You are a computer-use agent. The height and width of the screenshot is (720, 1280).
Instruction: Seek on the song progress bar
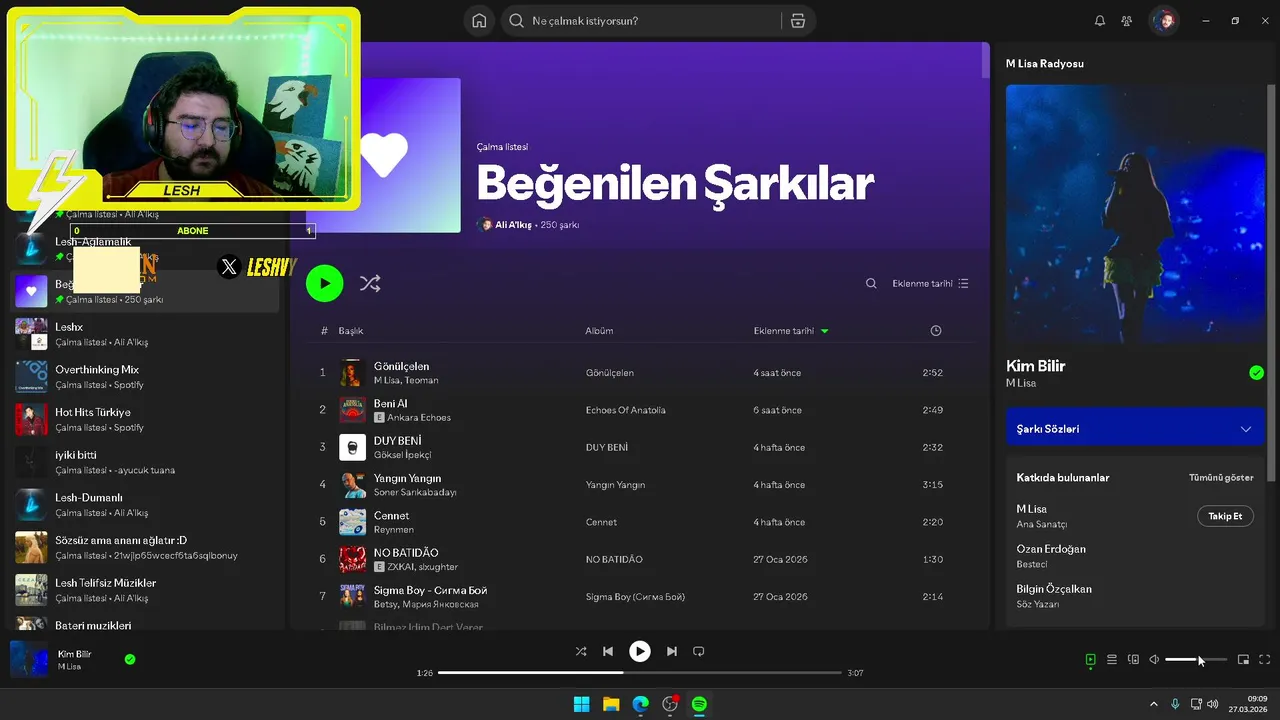click(x=640, y=673)
